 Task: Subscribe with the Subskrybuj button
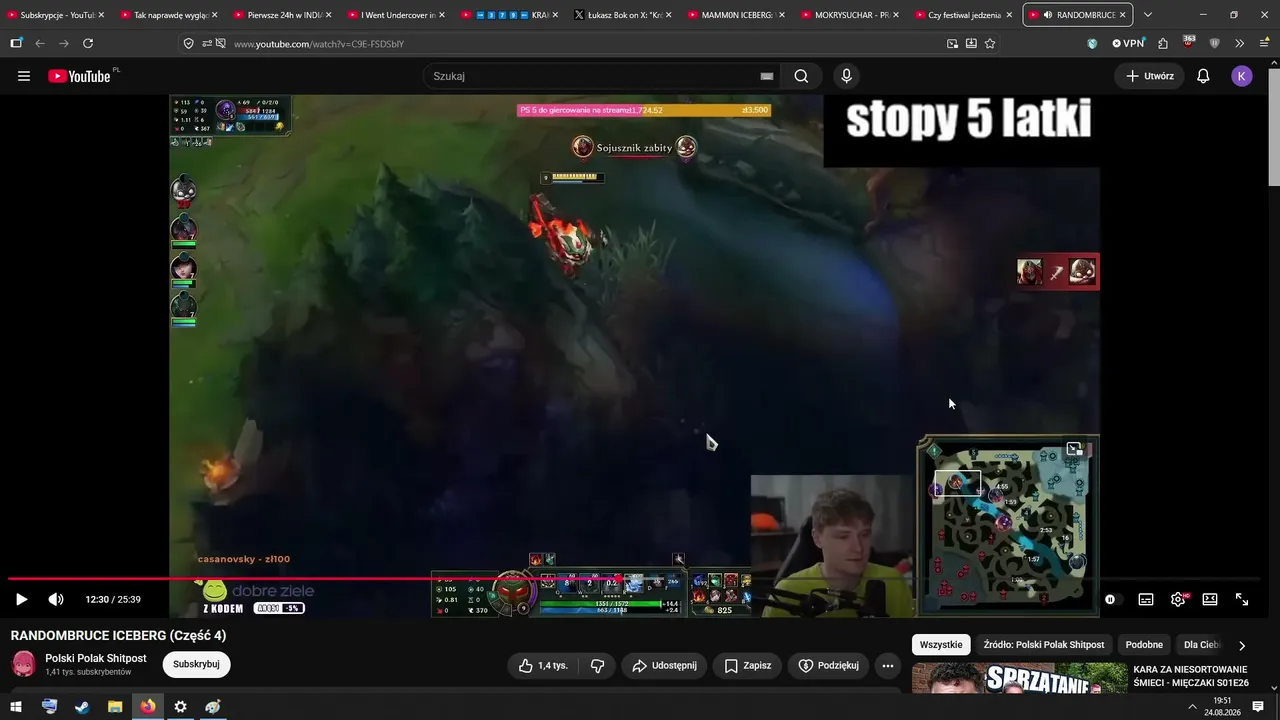(196, 664)
